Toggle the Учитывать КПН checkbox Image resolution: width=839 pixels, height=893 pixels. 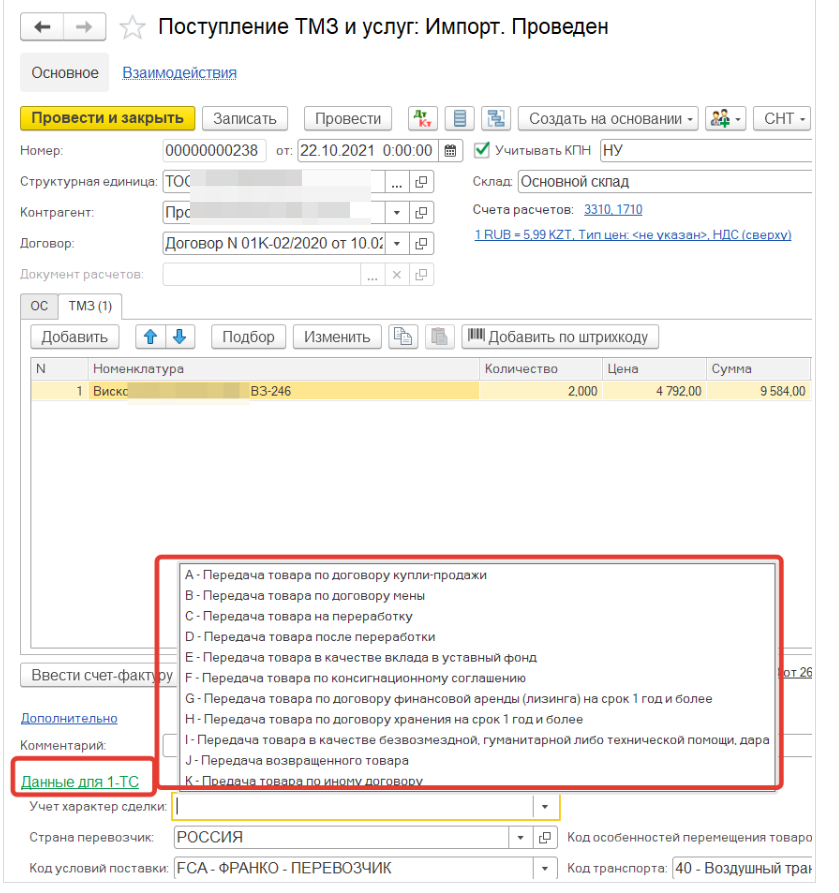point(481,150)
